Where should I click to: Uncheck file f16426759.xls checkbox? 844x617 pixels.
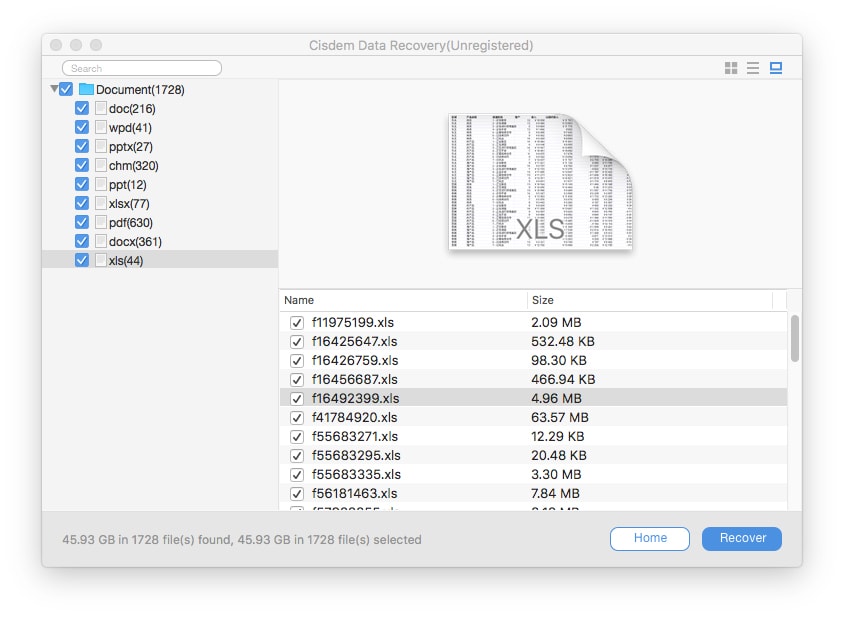[x=297, y=360]
